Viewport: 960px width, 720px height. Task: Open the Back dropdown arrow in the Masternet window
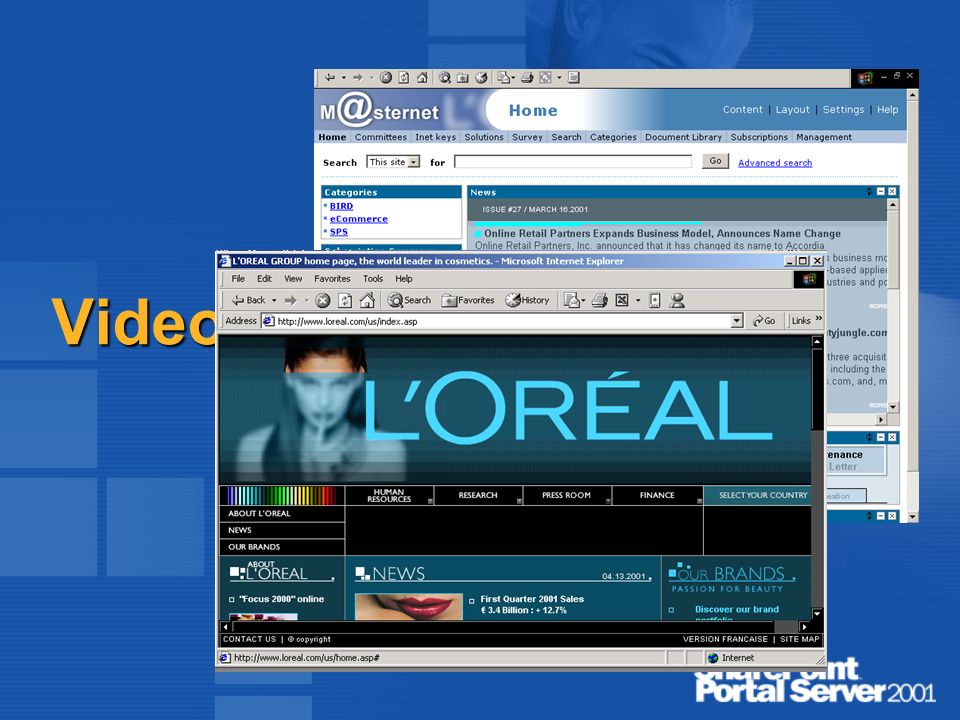(343, 78)
